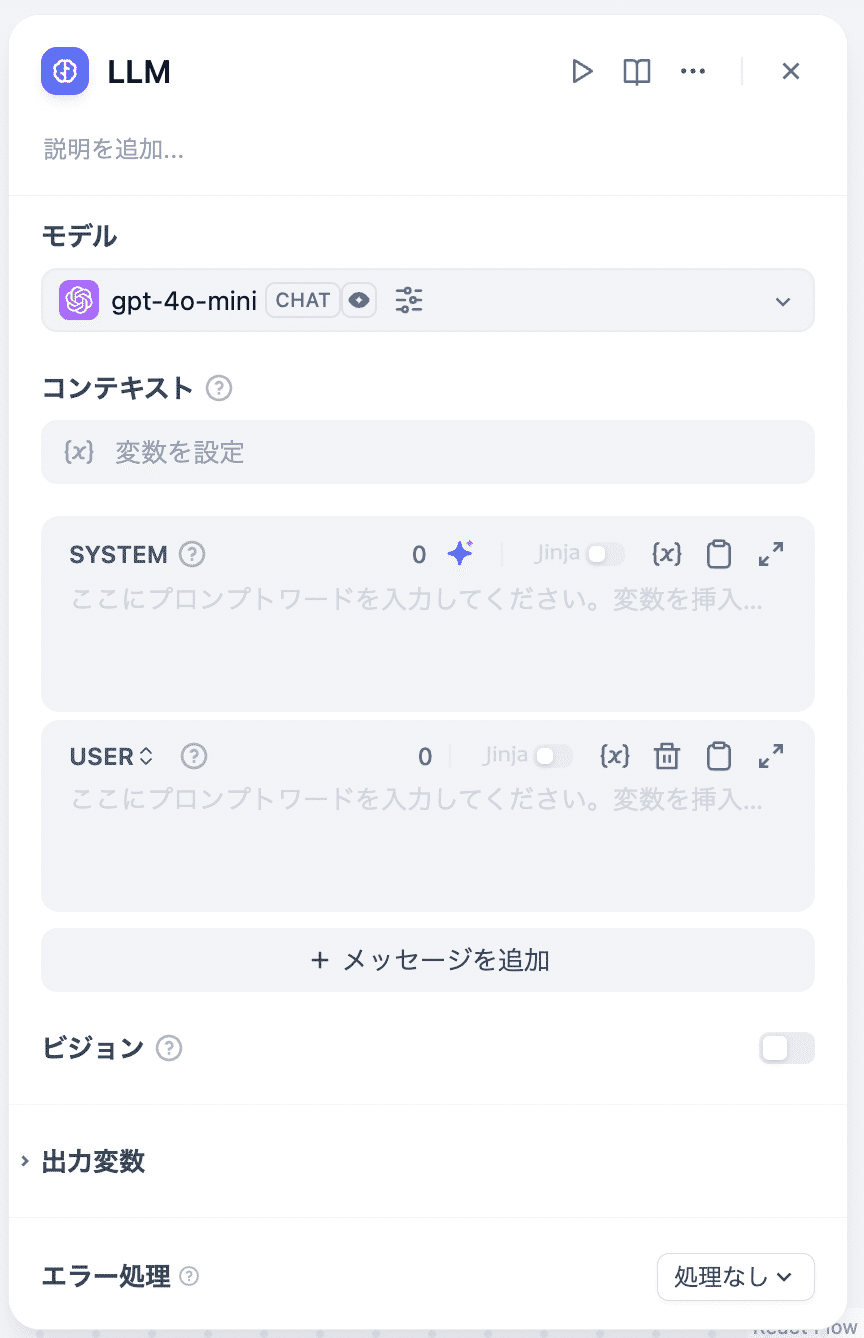864x1338 pixels.
Task: Expand the SYSTEM prompt editor to fullscreen
Action: 770,554
